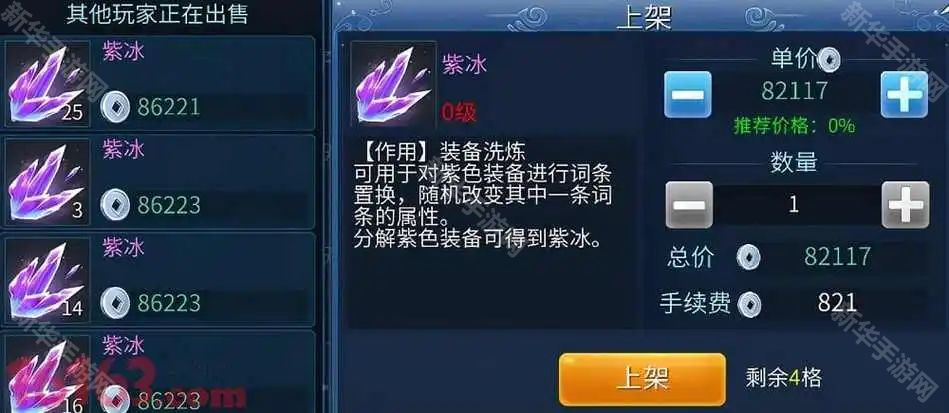The image size is (949, 413).
Task: Click the silver coin icon beside 手续费
Action: 751,303
